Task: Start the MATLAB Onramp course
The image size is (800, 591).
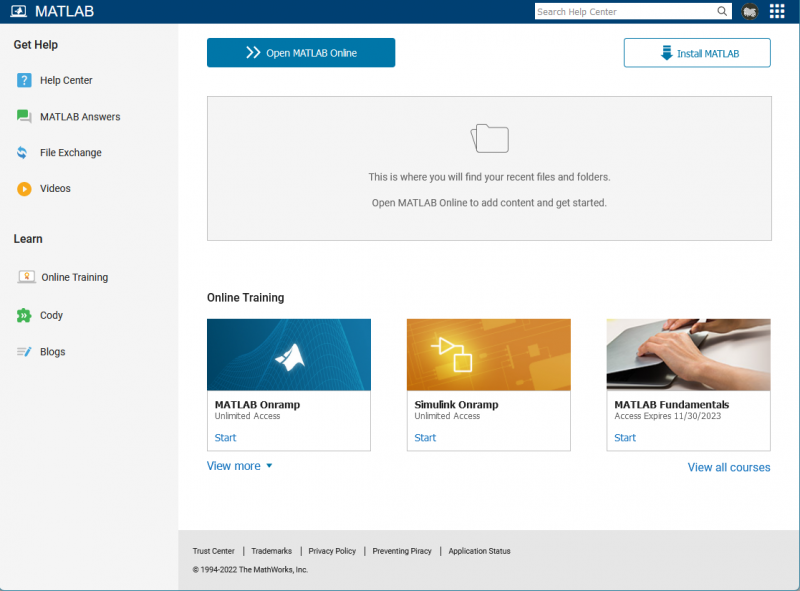Action: click(x=225, y=437)
